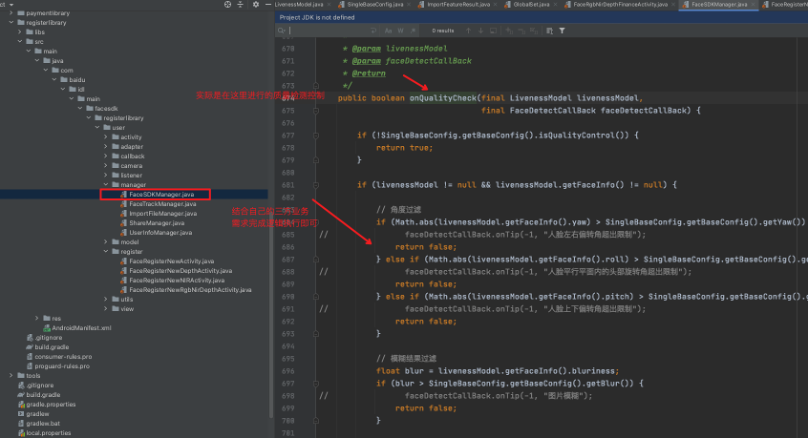Open project panel settings gear
This screenshot has height=438, width=808.
256,4
